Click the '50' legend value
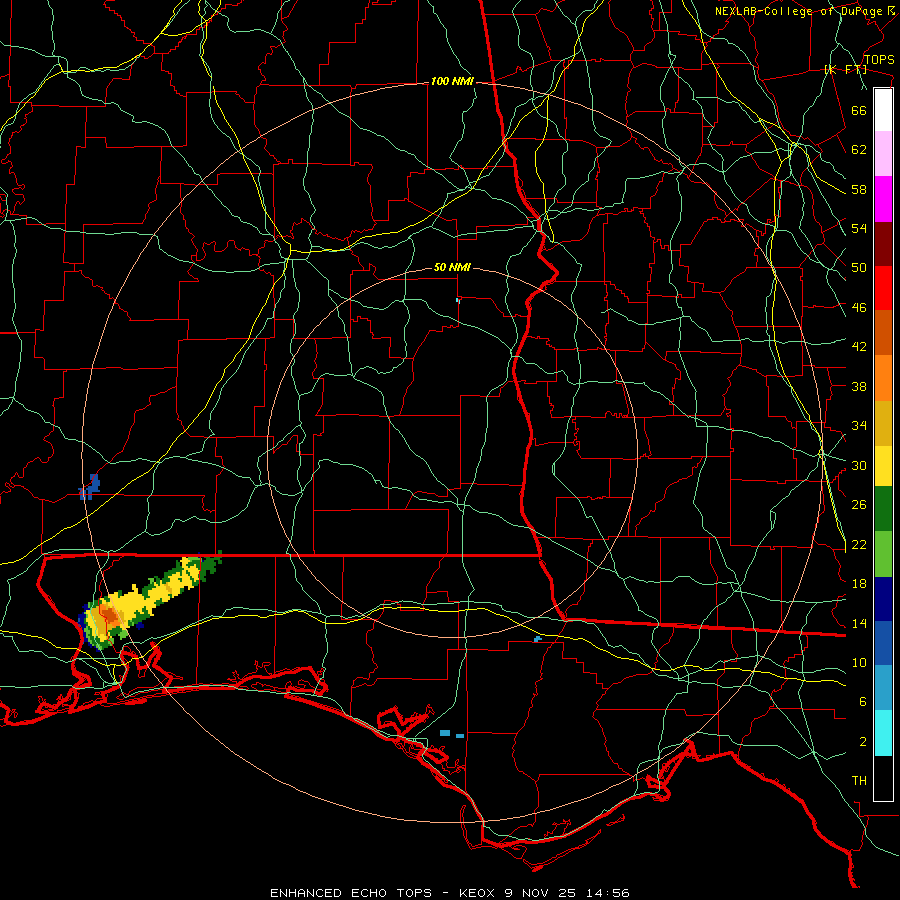Image resolution: width=900 pixels, height=900 pixels. click(859, 268)
